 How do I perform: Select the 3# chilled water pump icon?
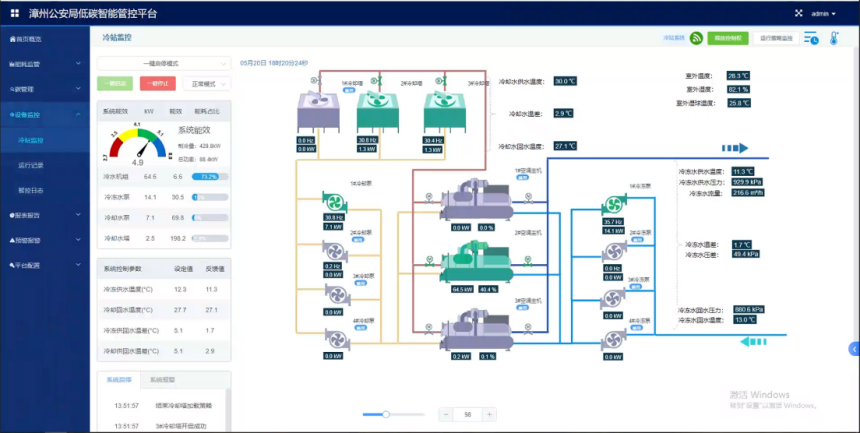[x=614, y=300]
